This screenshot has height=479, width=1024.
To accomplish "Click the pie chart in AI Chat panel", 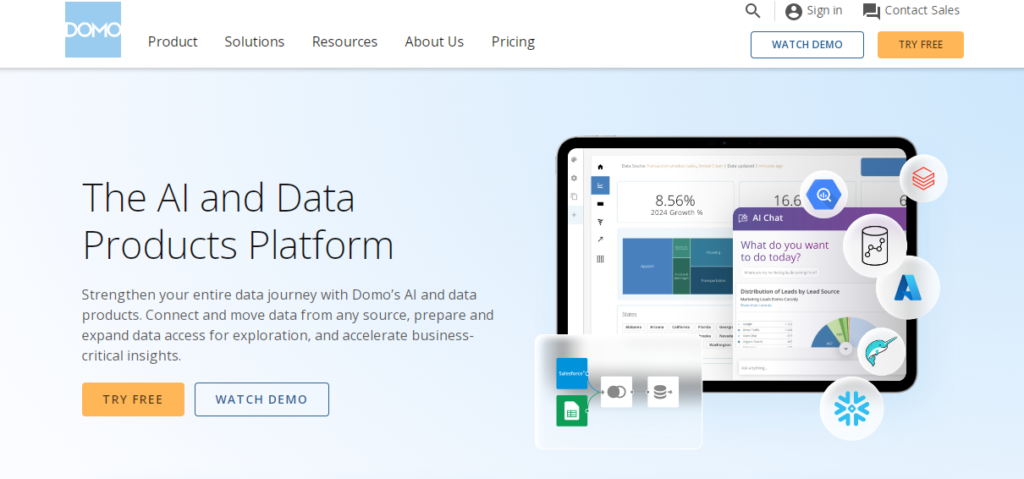I will (x=844, y=333).
